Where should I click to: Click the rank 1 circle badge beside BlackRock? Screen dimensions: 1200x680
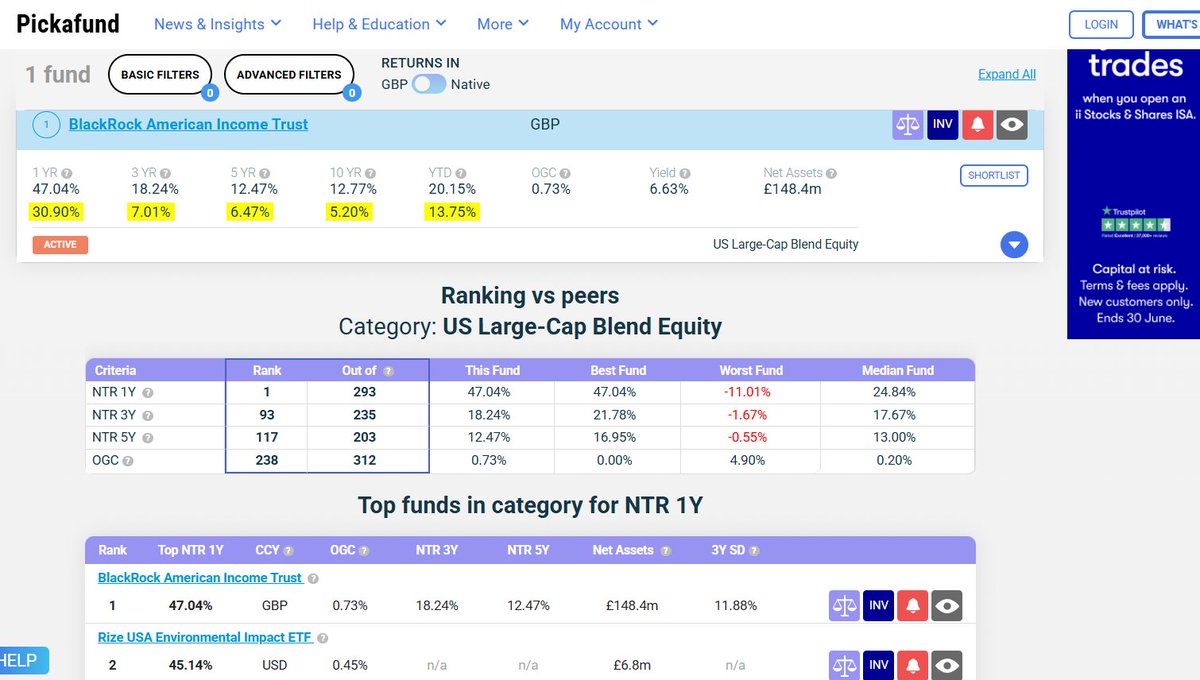click(46, 125)
